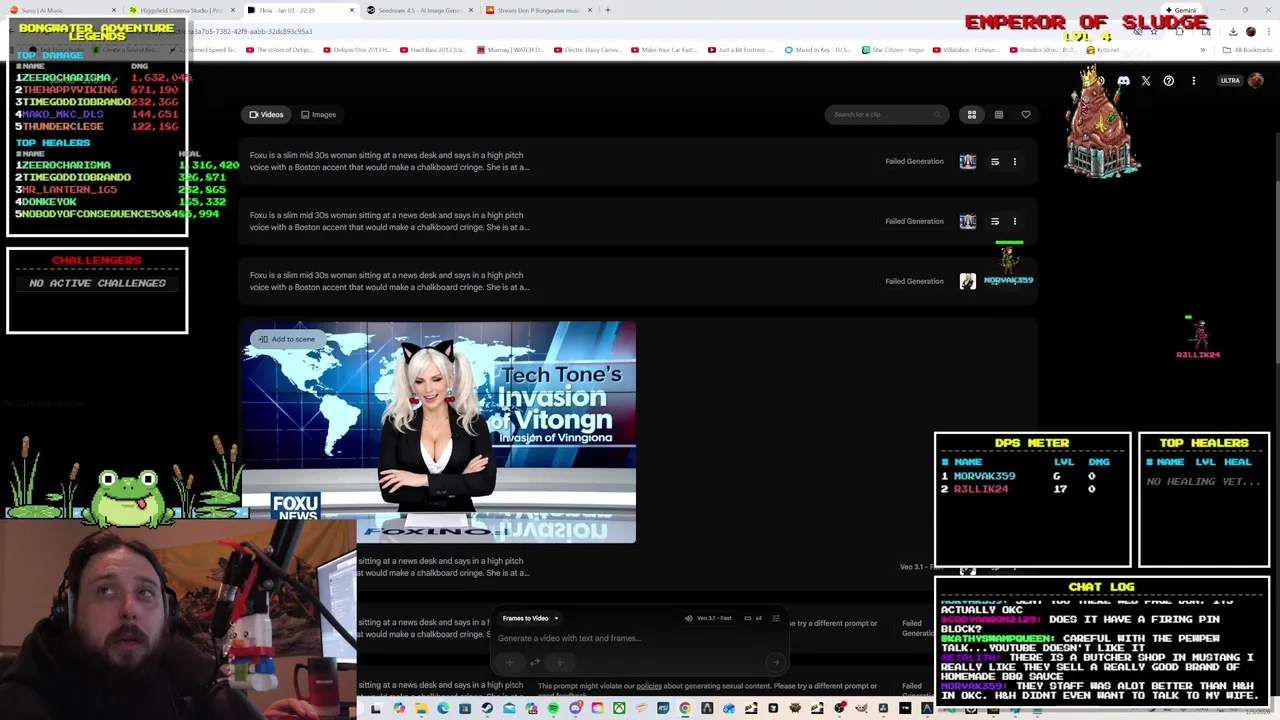Open the 'Electric Daisy Carnival' bookmark
The height and width of the screenshot is (720, 1280).
(589, 50)
